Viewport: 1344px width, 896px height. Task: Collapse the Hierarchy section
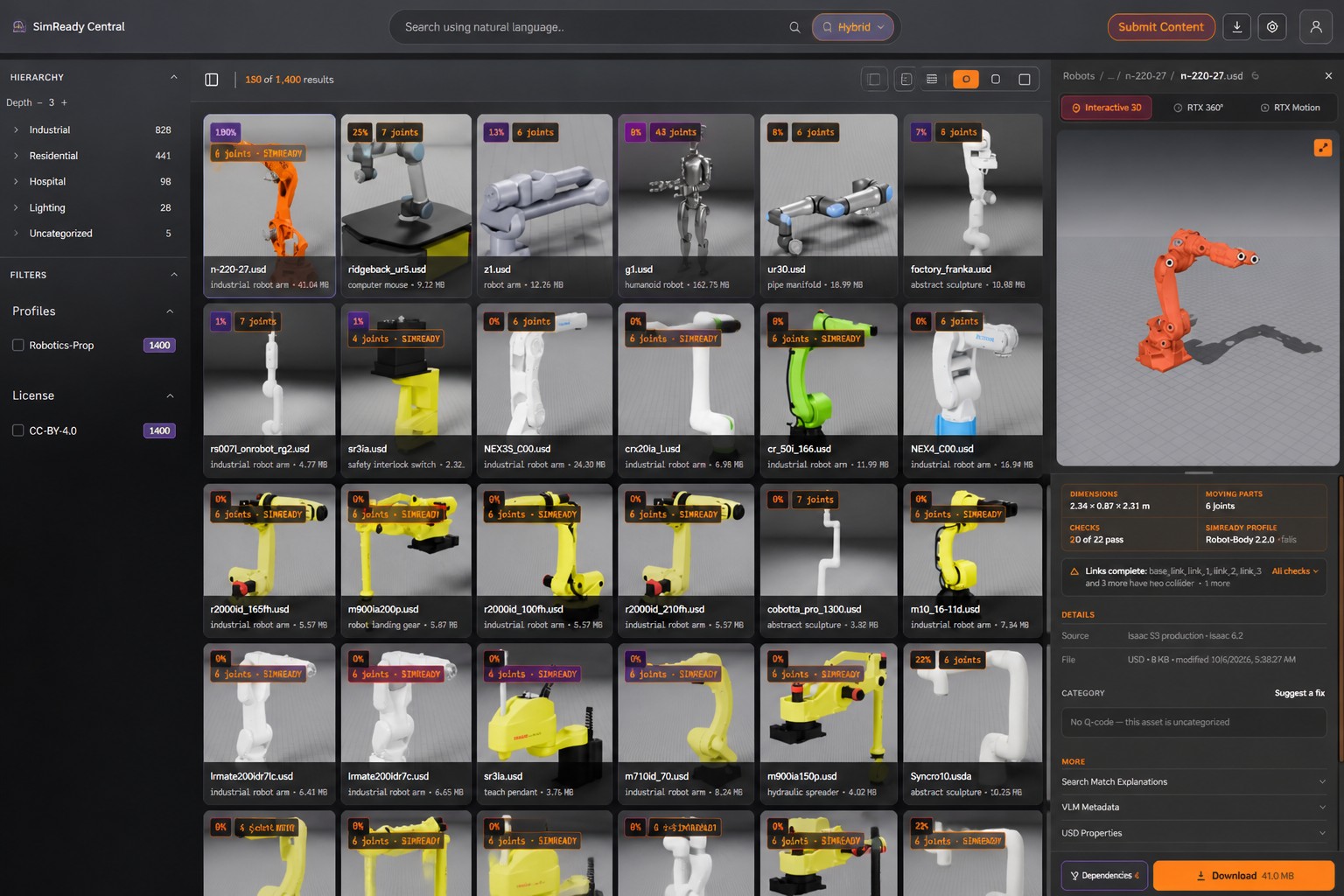click(173, 77)
